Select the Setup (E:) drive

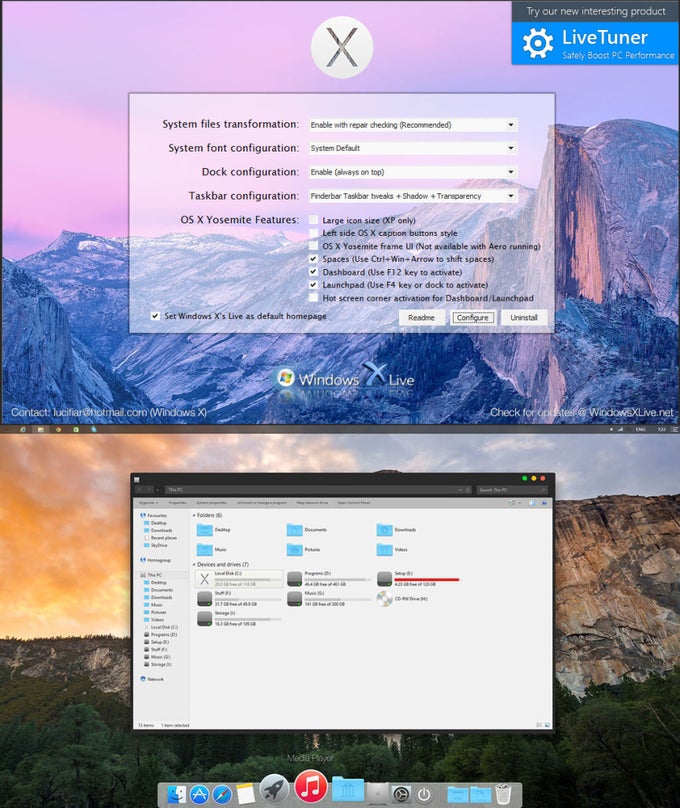click(x=418, y=579)
